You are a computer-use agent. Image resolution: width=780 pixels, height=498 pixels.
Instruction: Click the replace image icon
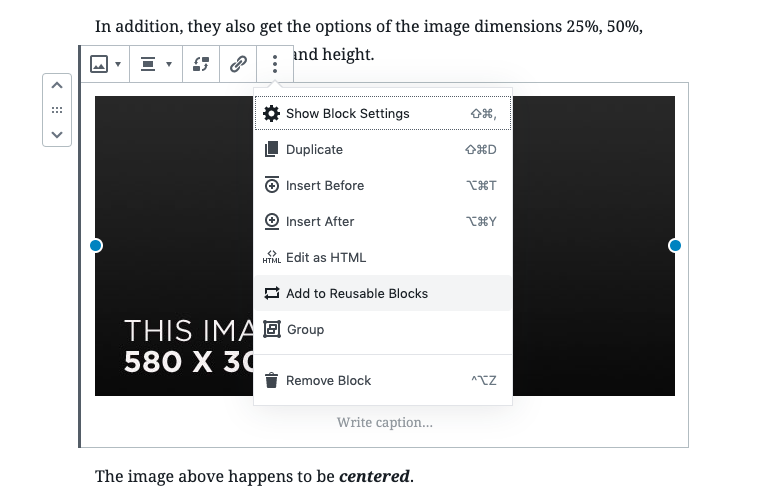pos(201,64)
